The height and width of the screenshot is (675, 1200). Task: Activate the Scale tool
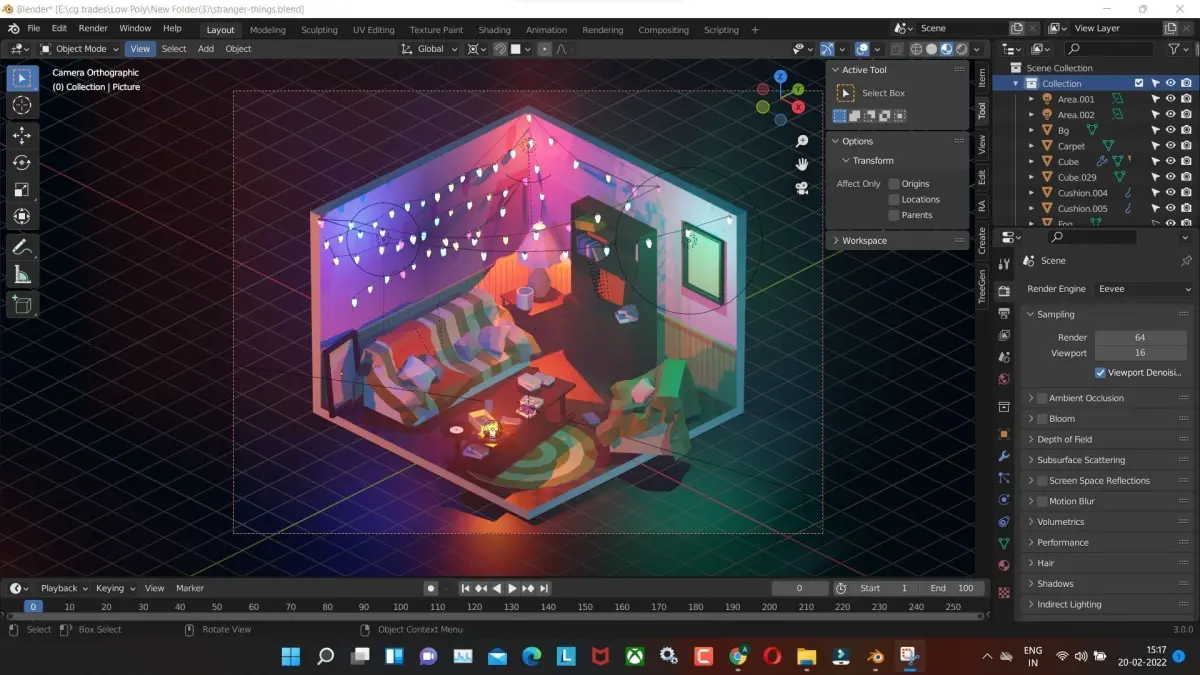coord(22,189)
